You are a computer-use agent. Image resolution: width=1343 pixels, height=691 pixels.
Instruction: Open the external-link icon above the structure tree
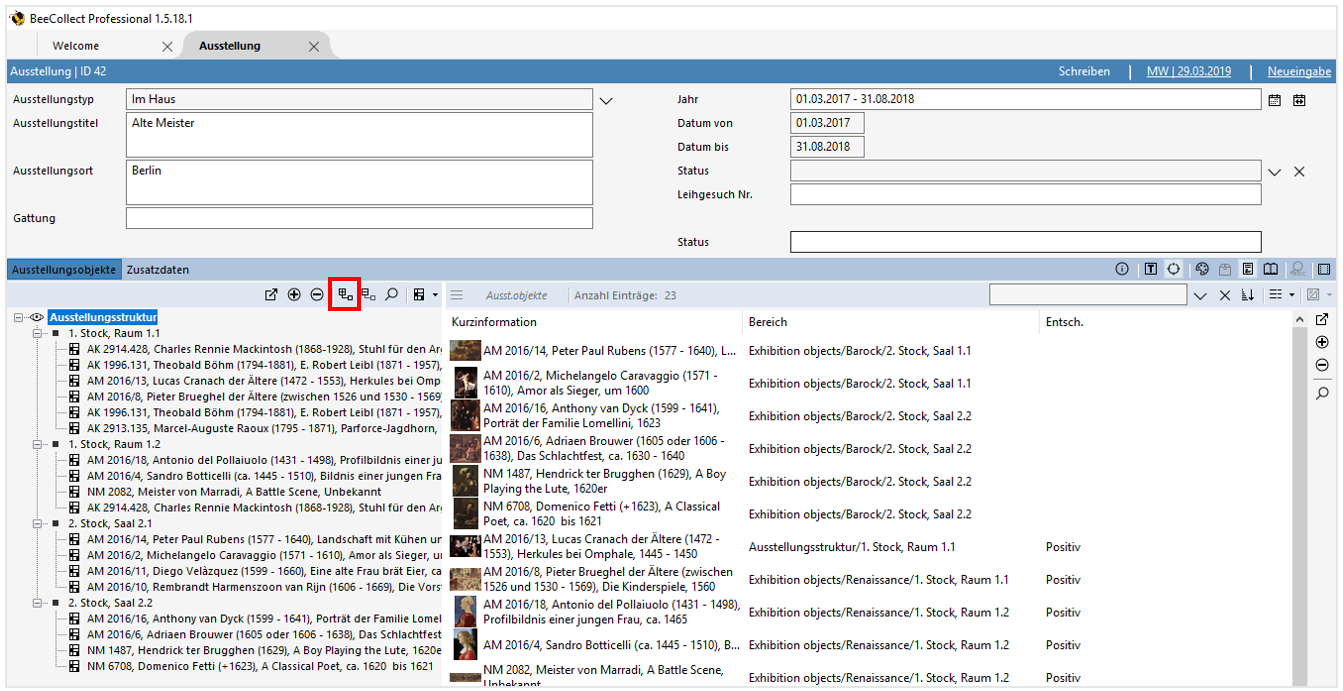[271, 294]
